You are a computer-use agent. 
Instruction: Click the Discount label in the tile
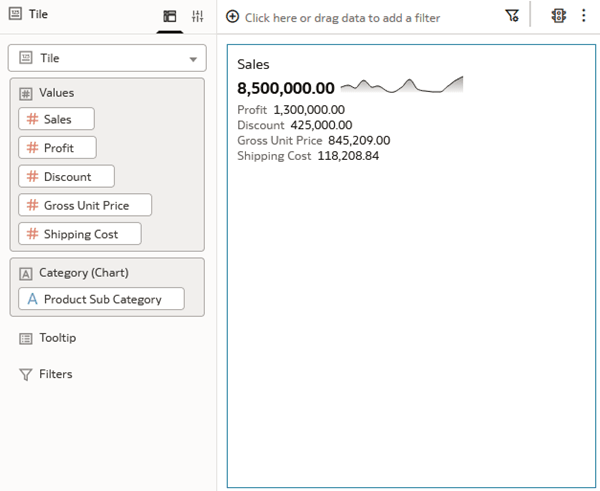[x=261, y=125]
